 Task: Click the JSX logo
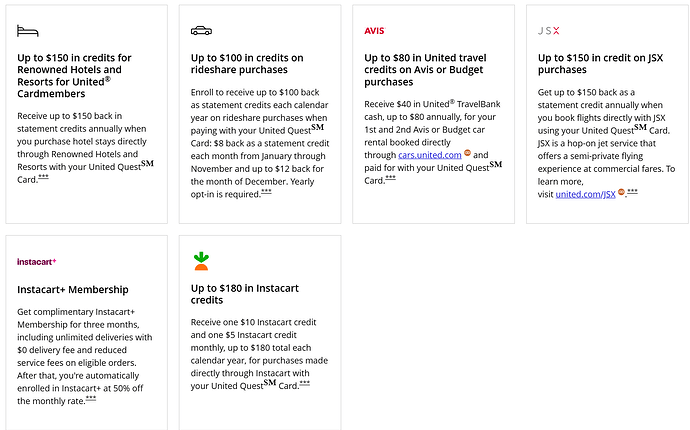(549, 31)
